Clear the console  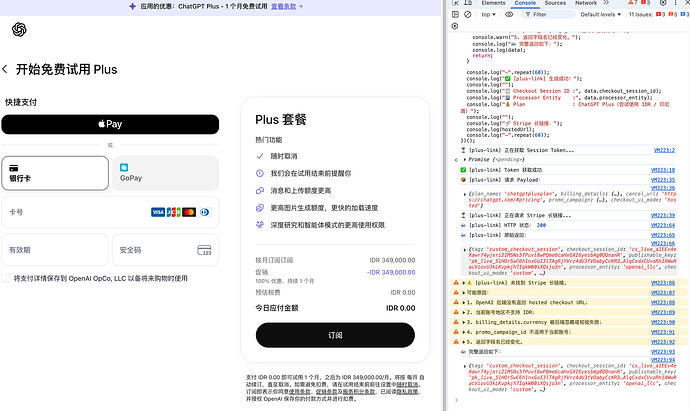point(468,15)
